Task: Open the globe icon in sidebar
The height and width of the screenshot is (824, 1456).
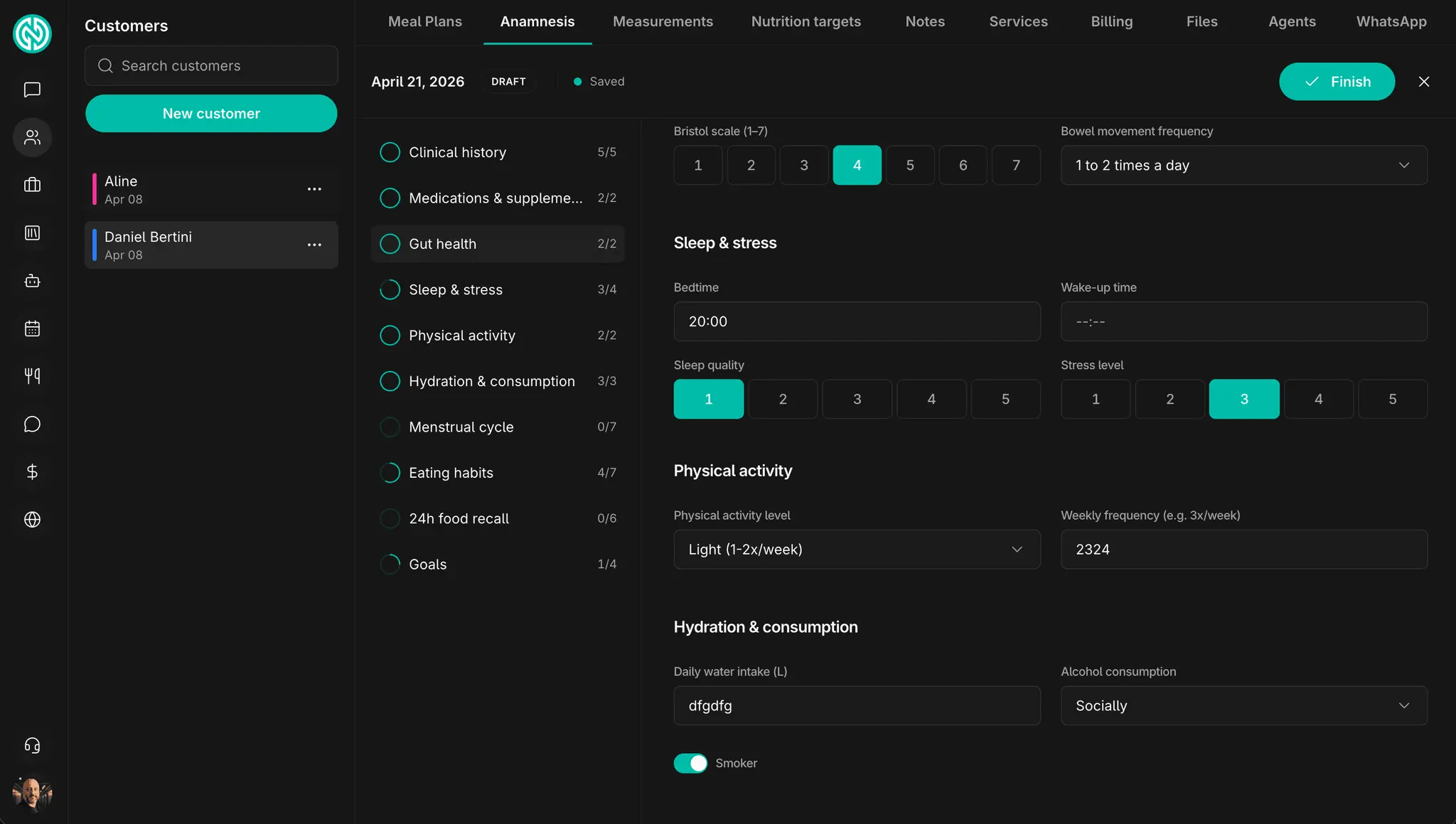Action: [32, 520]
